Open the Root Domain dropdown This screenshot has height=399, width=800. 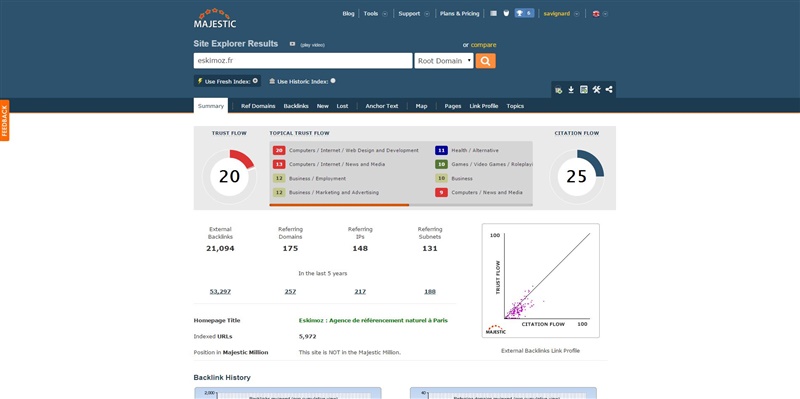pos(444,61)
